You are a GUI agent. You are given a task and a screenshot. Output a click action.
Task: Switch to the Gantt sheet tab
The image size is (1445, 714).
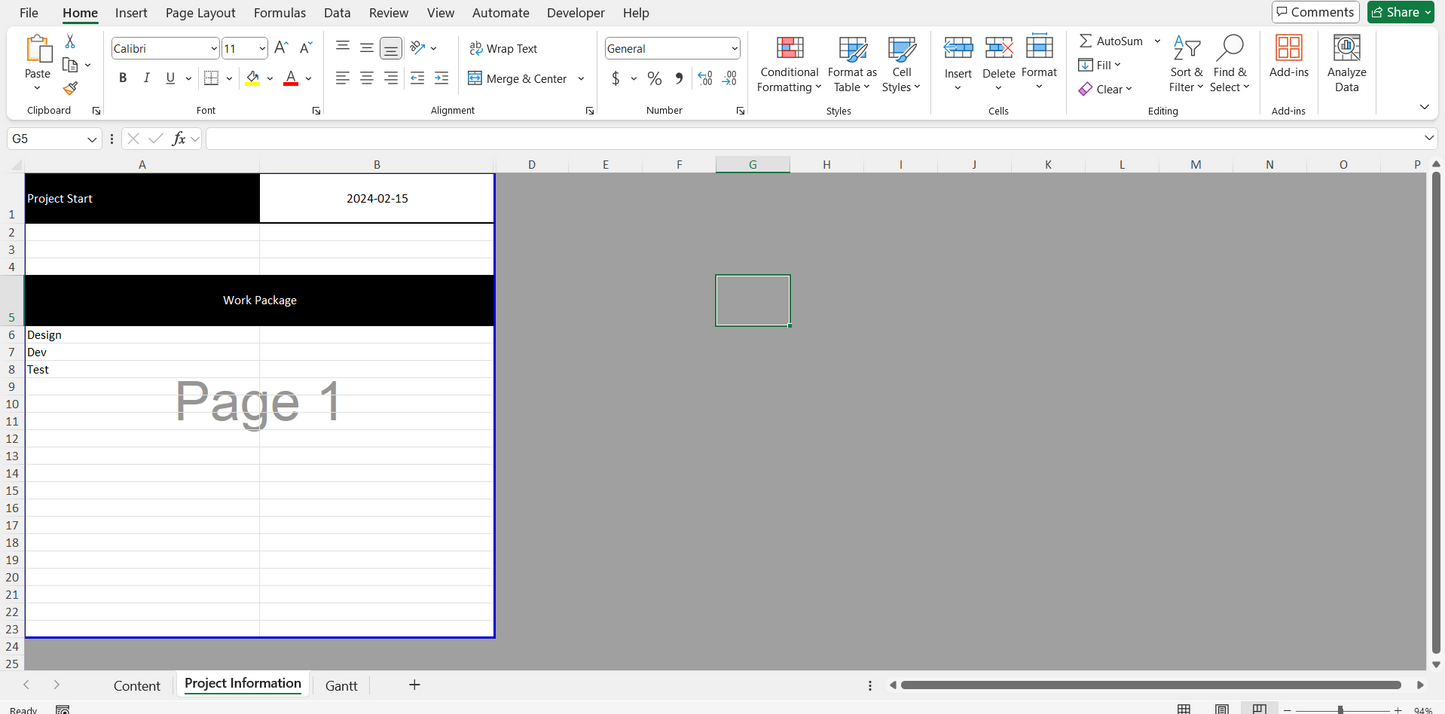click(x=341, y=685)
